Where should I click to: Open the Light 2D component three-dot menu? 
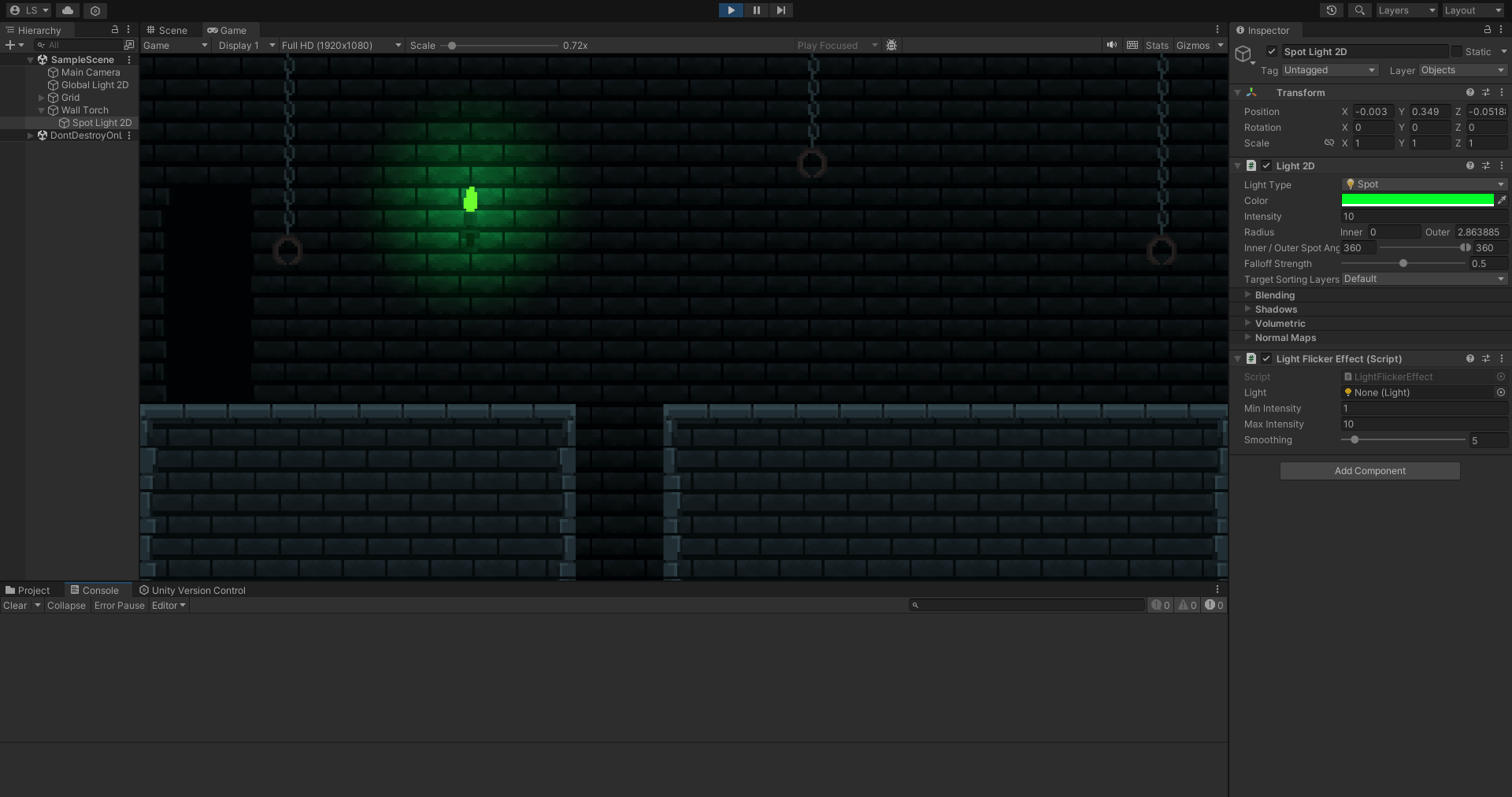coord(1502,165)
